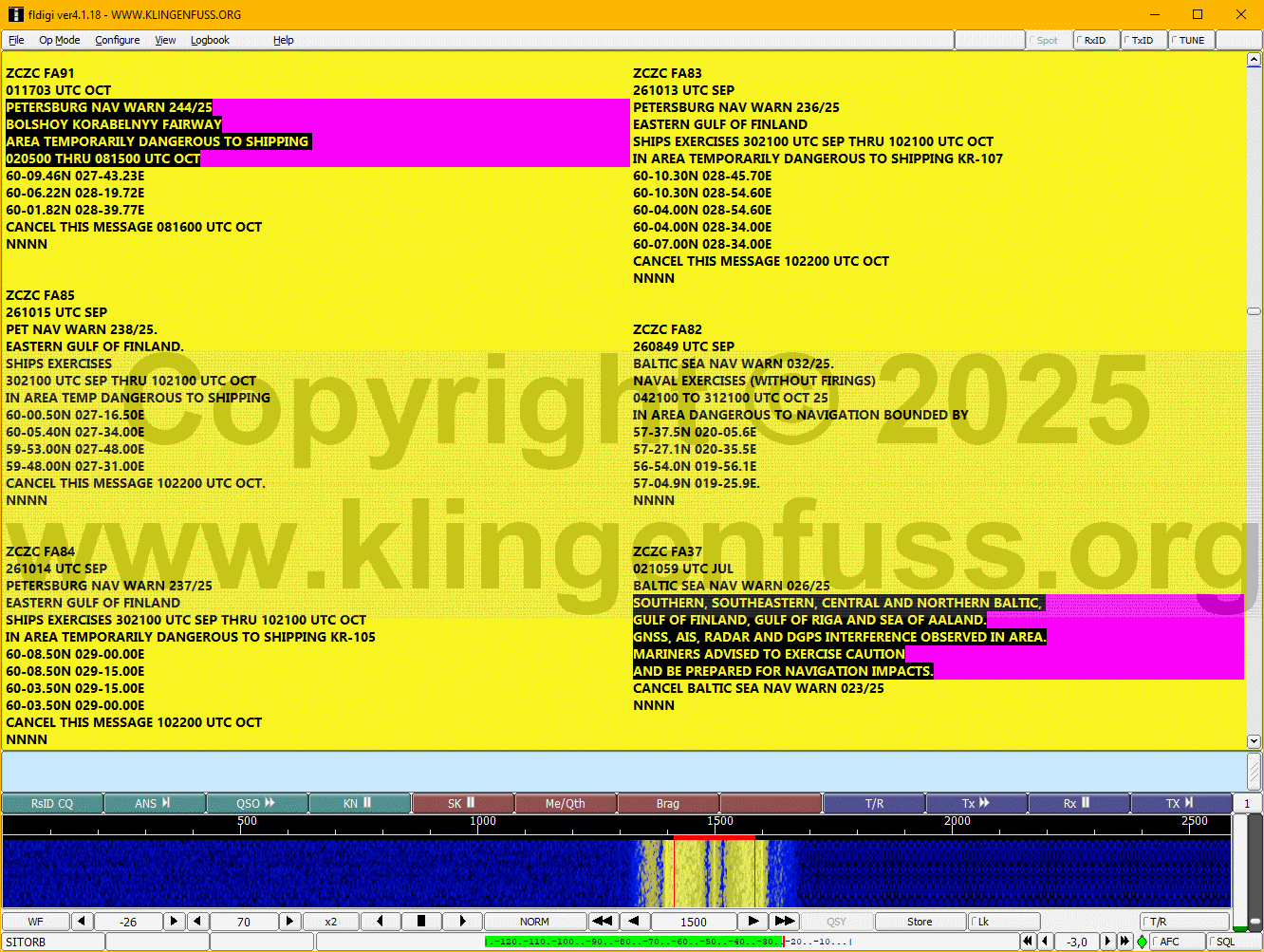Click the SITORB mode status selector

point(52,942)
